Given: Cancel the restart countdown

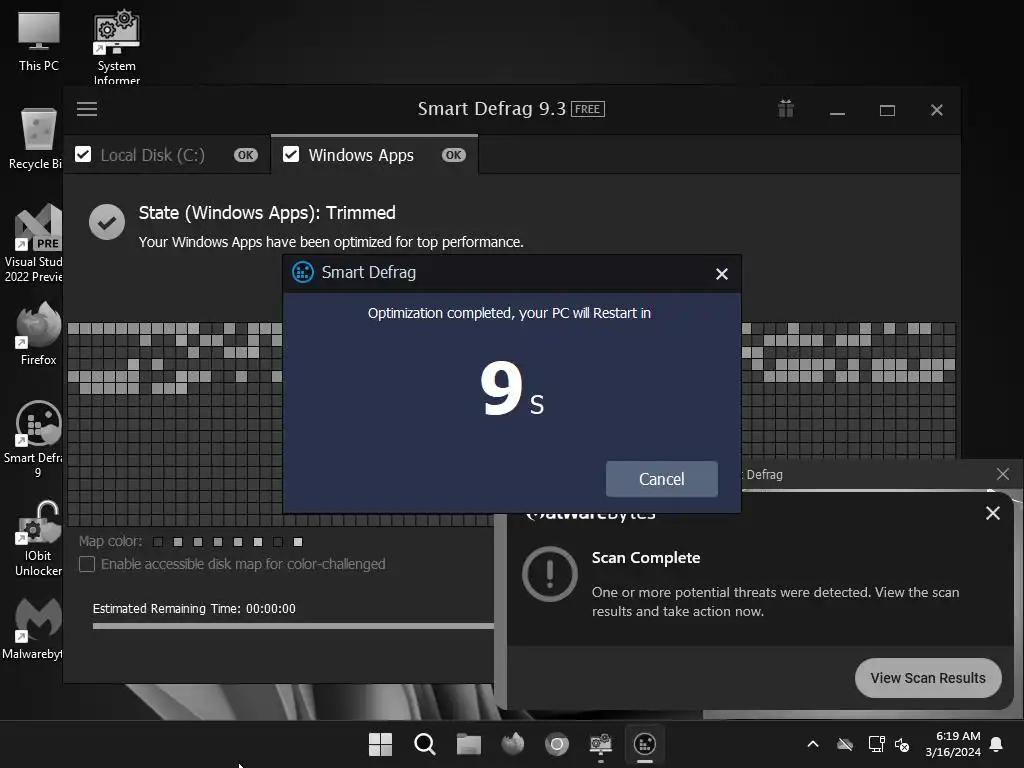Looking at the screenshot, I should pos(662,479).
